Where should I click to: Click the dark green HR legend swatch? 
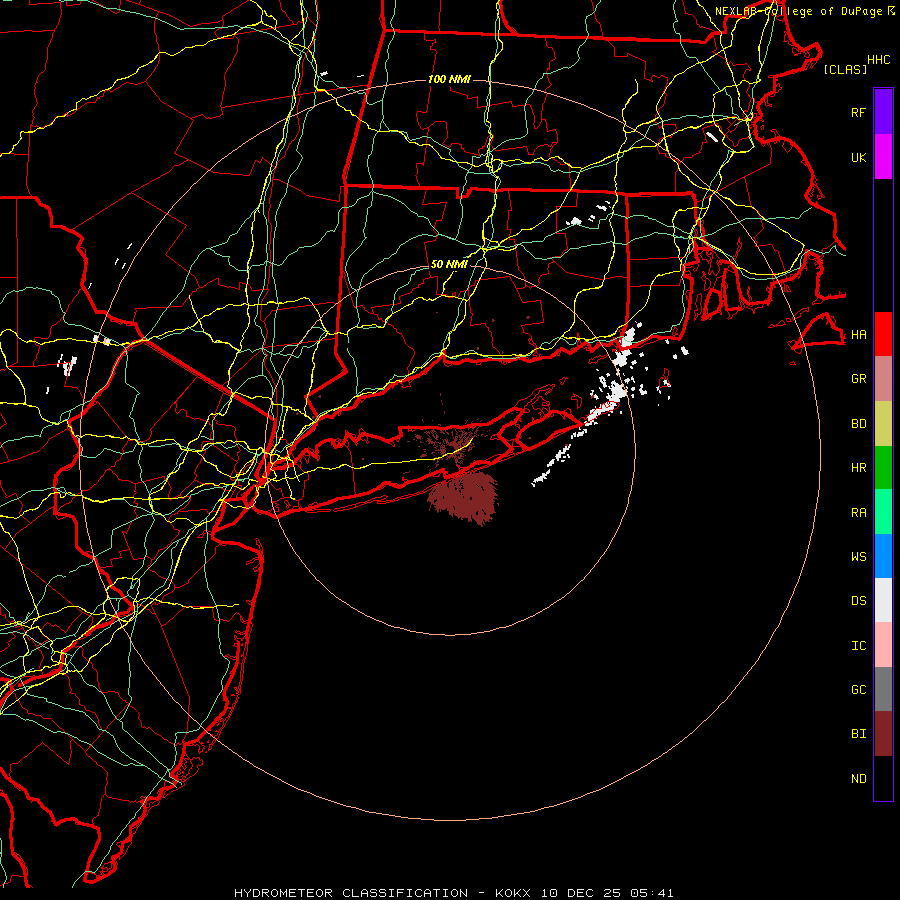click(883, 467)
